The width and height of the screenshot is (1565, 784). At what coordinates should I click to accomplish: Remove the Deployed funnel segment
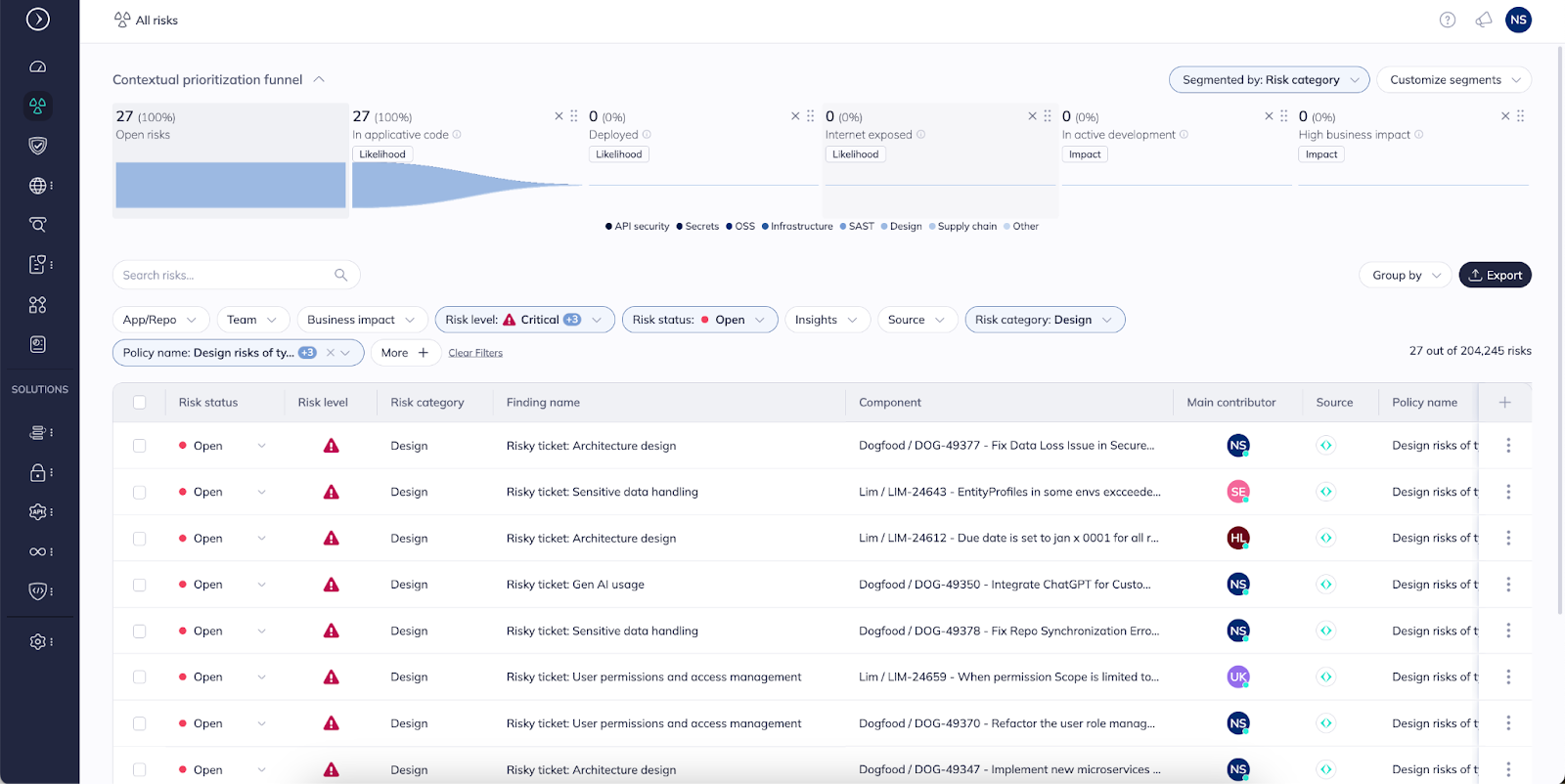[x=795, y=116]
